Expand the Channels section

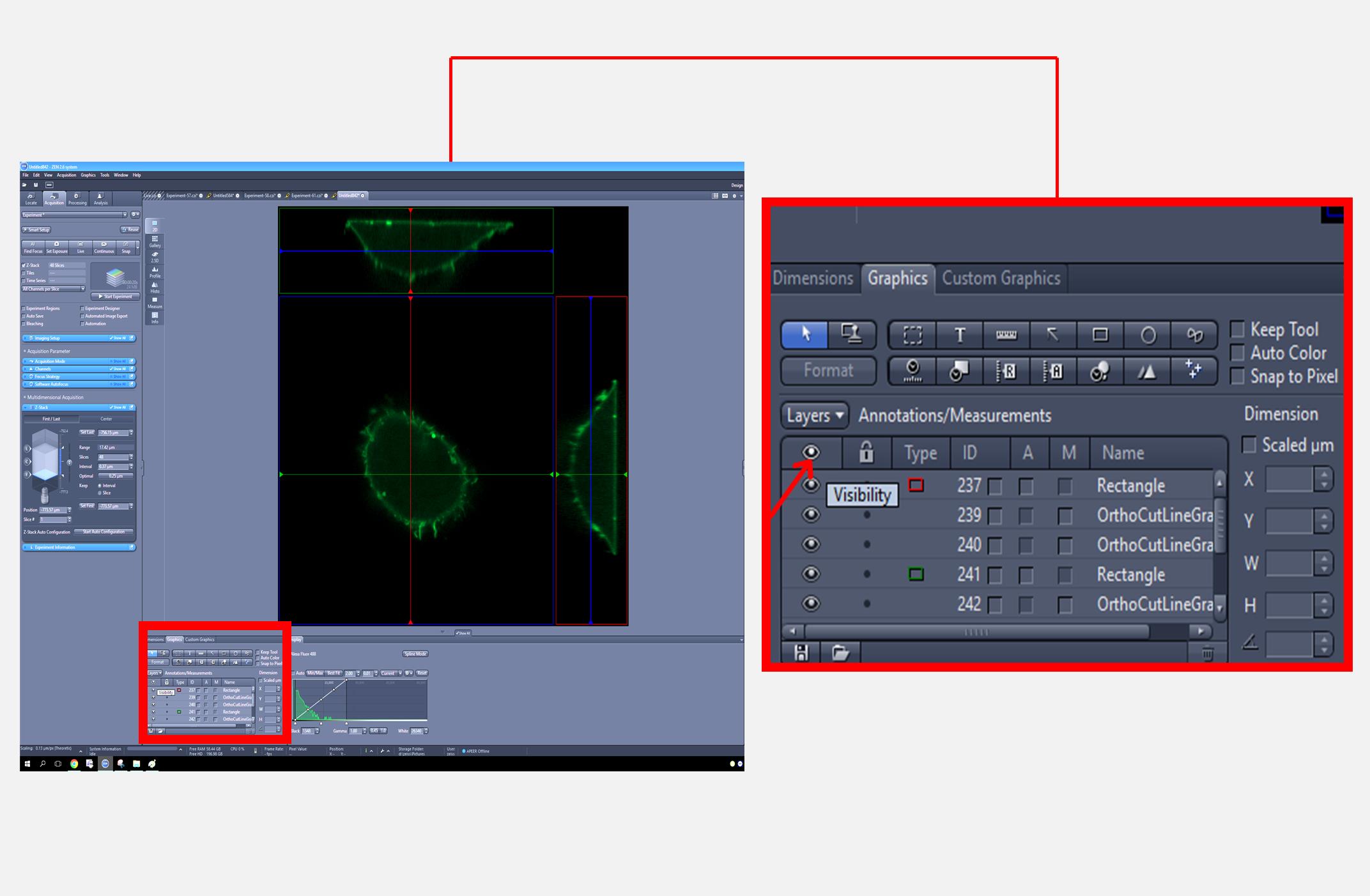coord(79,369)
